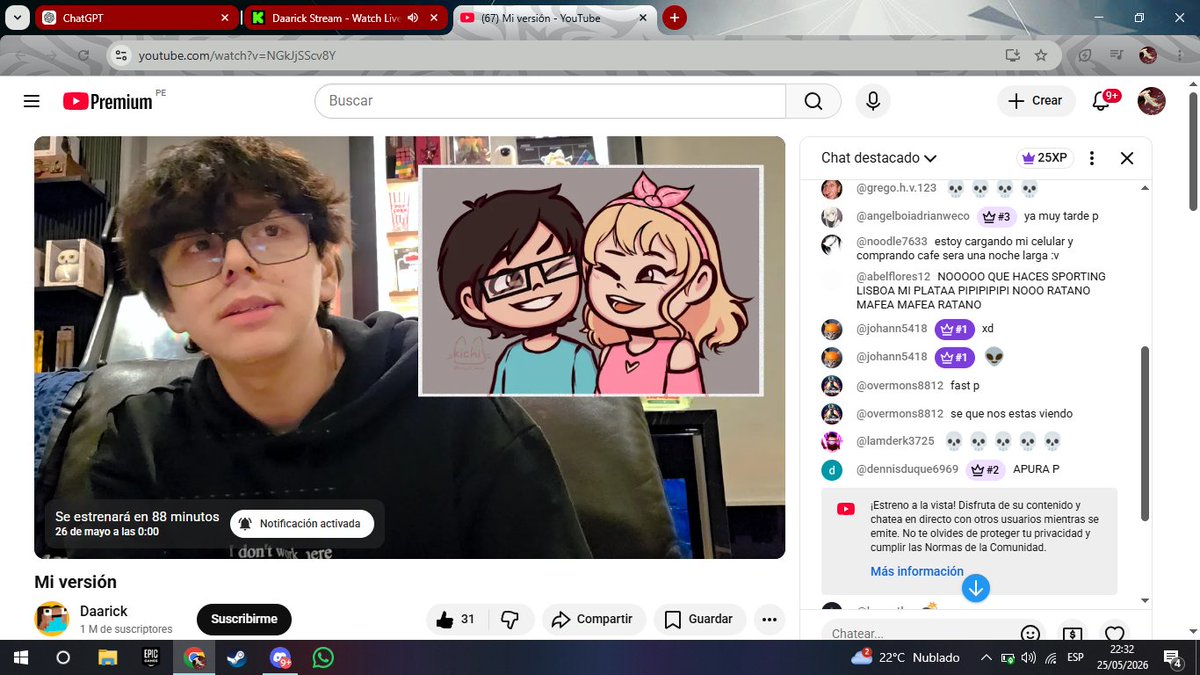Open the notifications bell
1200x675 pixels.
click(1101, 101)
